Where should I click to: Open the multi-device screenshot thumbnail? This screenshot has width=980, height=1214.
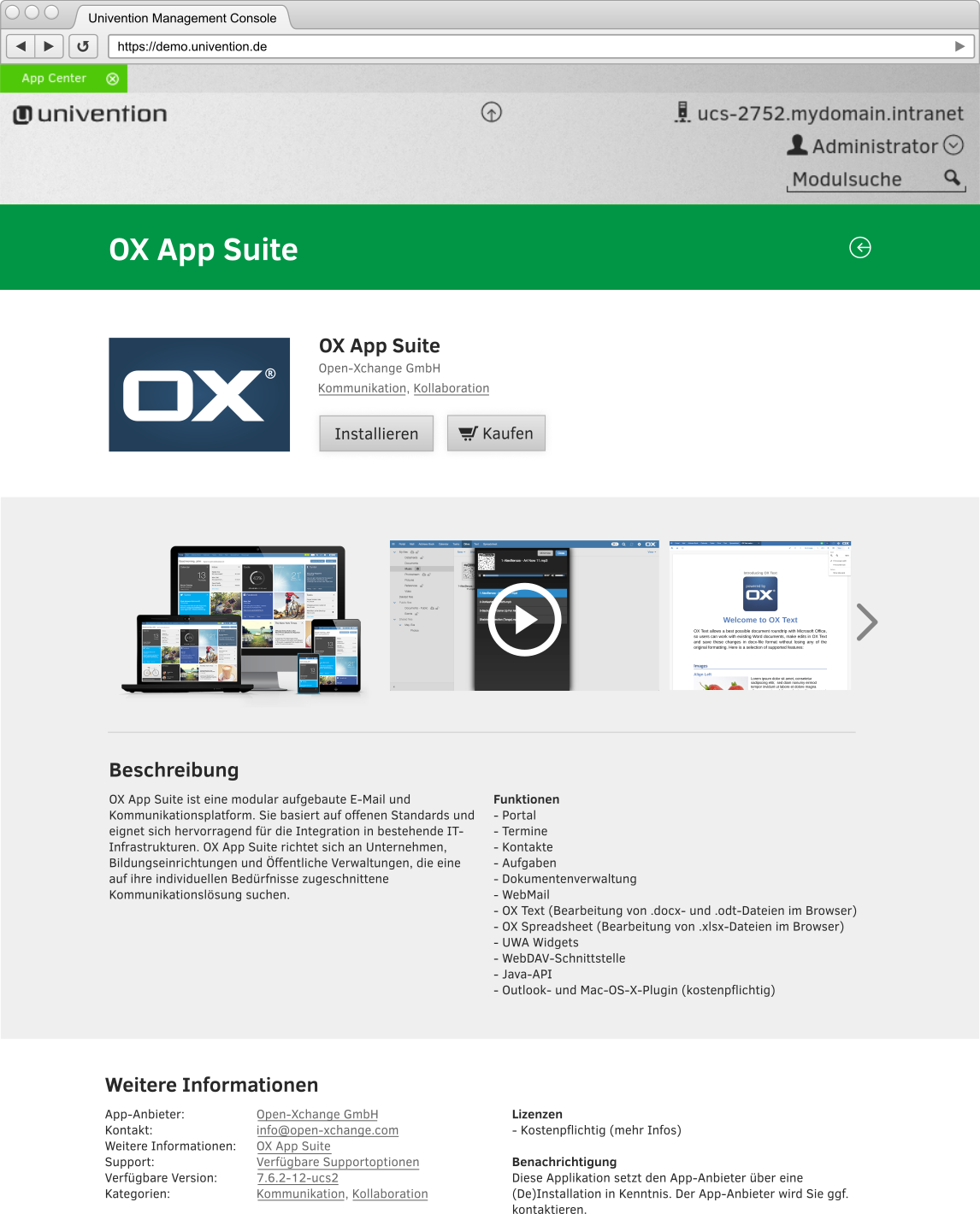(243, 619)
